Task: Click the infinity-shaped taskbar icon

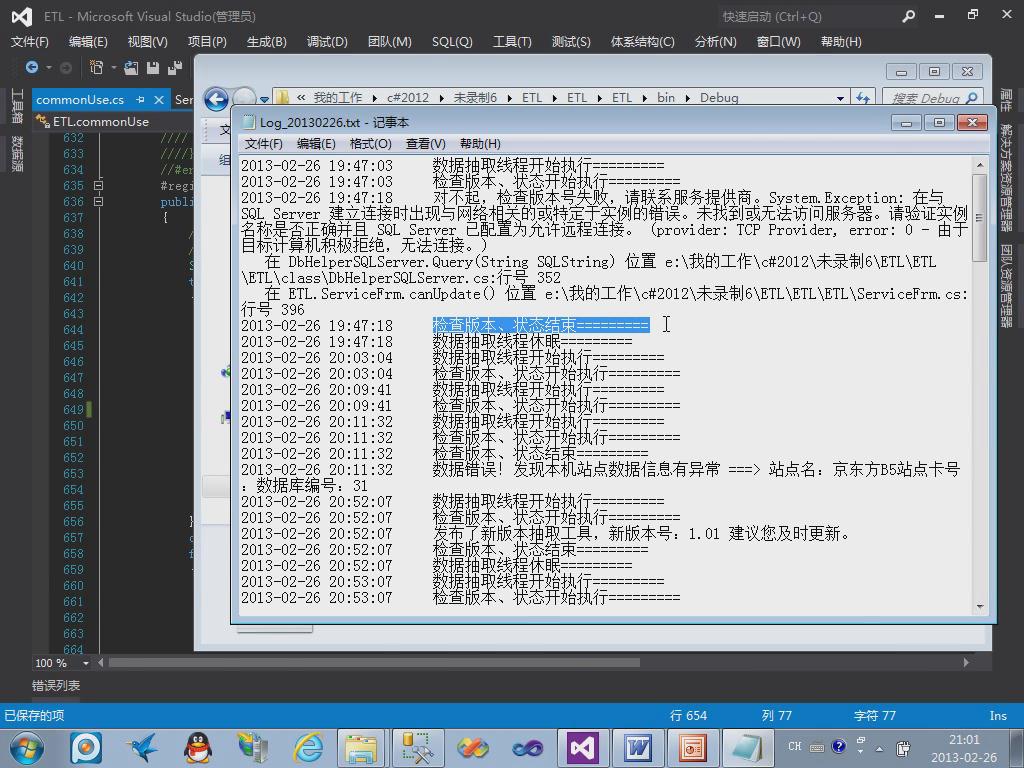Action: [527, 748]
